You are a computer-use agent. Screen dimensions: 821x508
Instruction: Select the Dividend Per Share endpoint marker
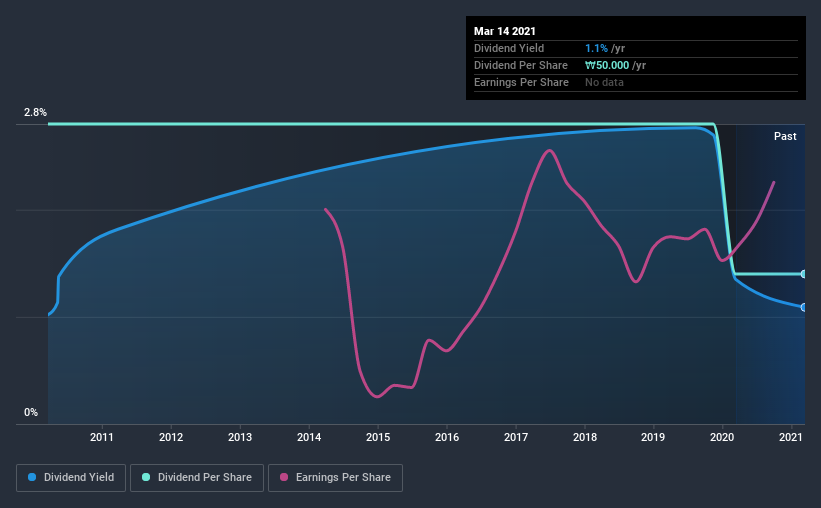click(804, 274)
